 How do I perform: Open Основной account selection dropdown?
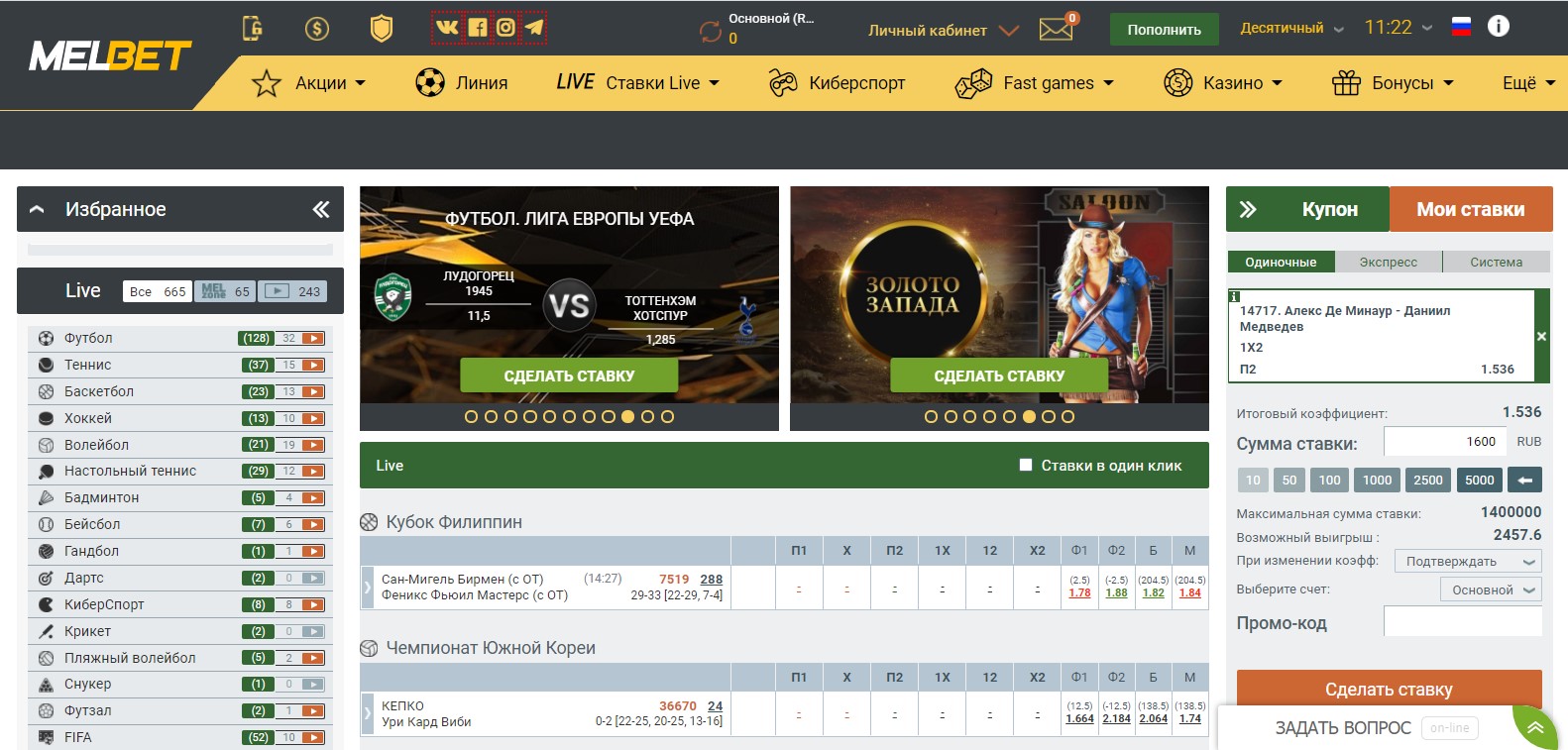pyautogui.click(x=1491, y=589)
